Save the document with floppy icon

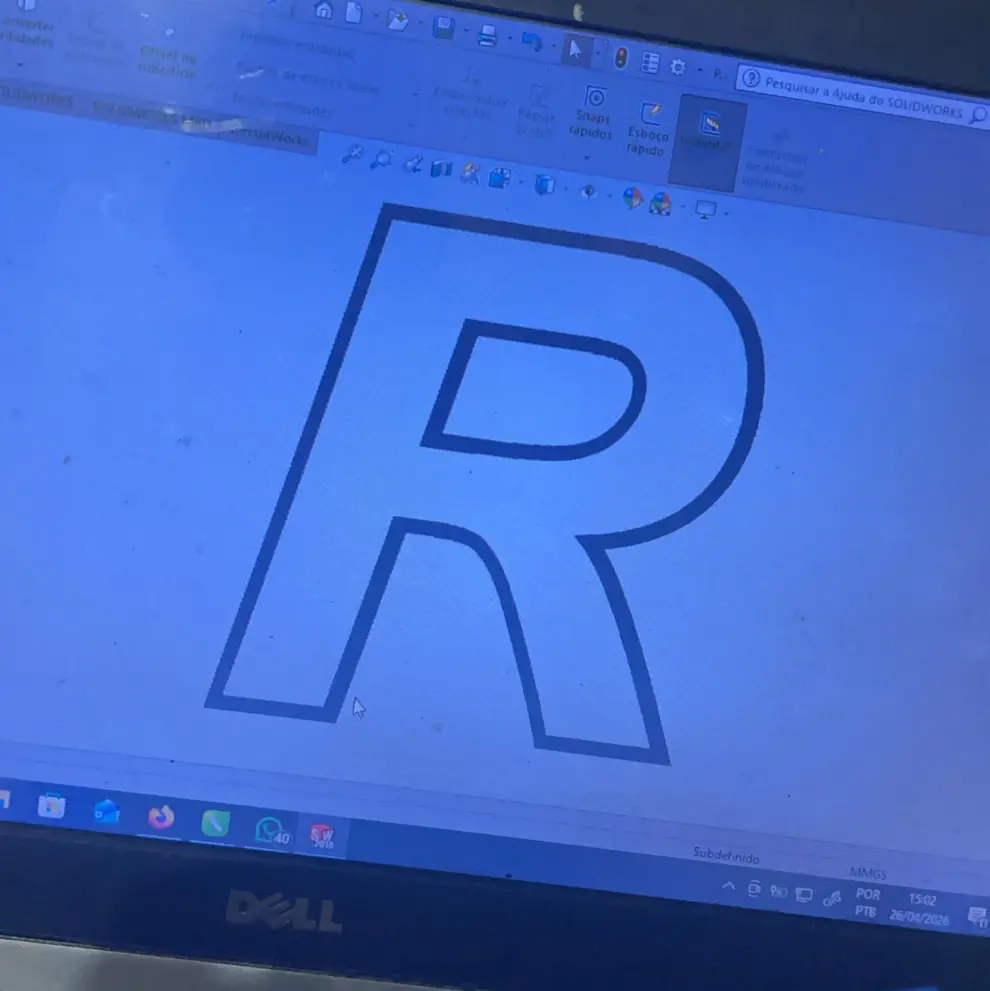point(444,28)
